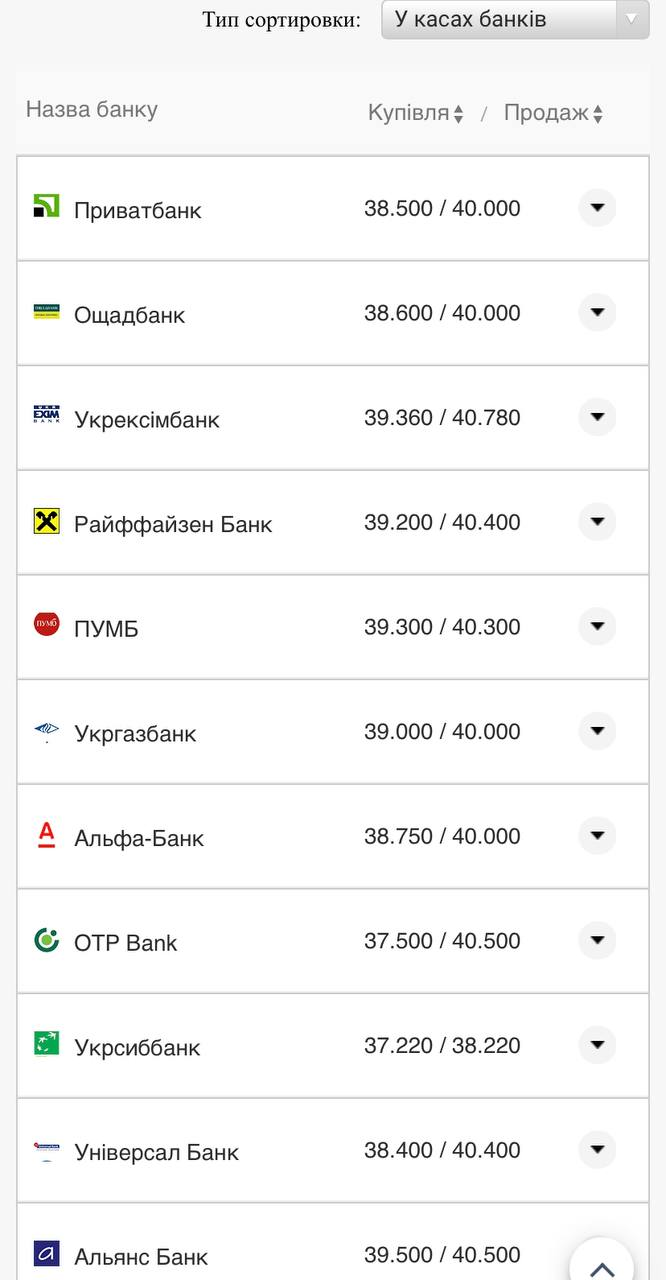666x1280 pixels.
Task: Click the Ощадбанк logo icon
Action: coord(46,312)
